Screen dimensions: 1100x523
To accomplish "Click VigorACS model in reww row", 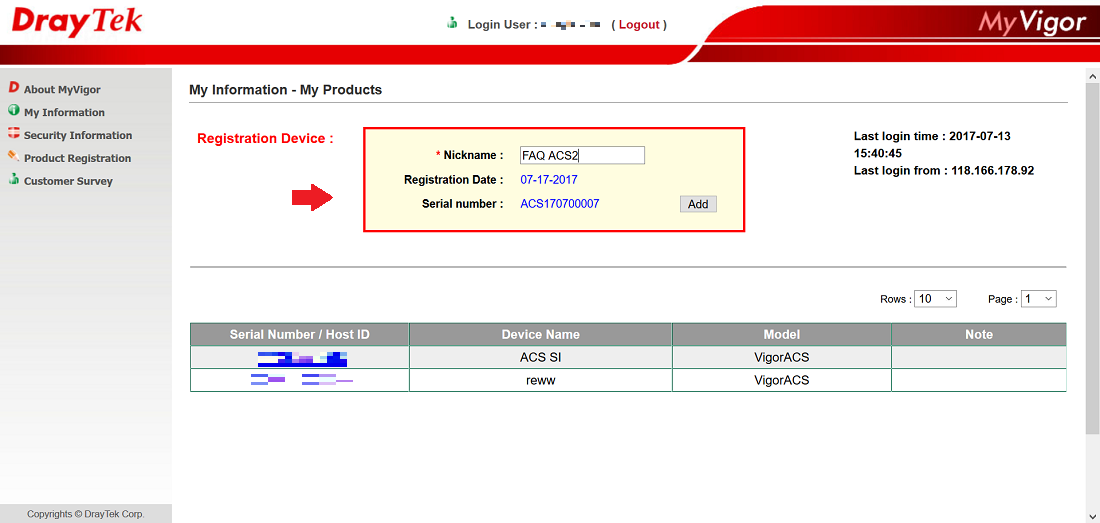I will 782,380.
